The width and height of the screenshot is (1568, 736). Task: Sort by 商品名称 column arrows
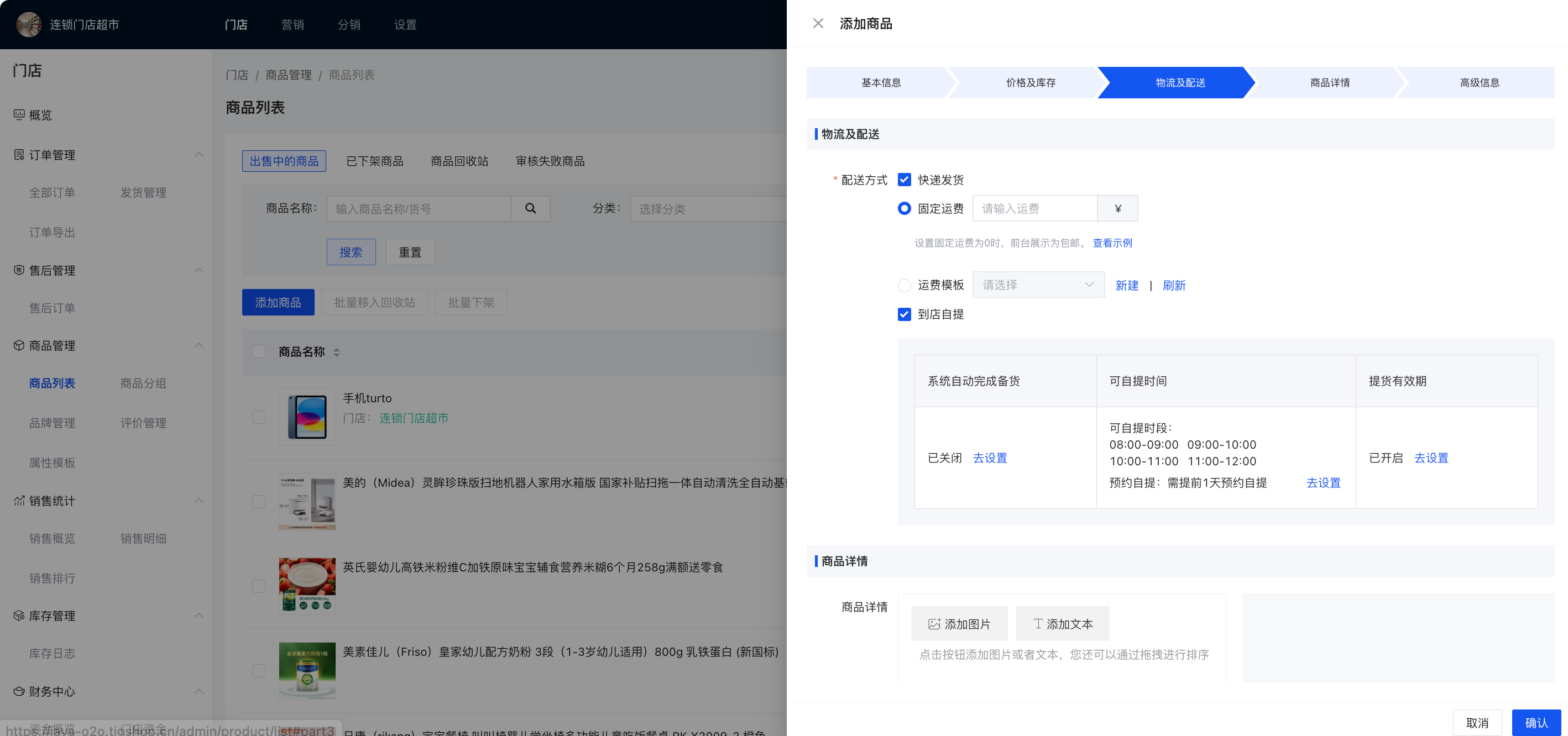coord(337,352)
